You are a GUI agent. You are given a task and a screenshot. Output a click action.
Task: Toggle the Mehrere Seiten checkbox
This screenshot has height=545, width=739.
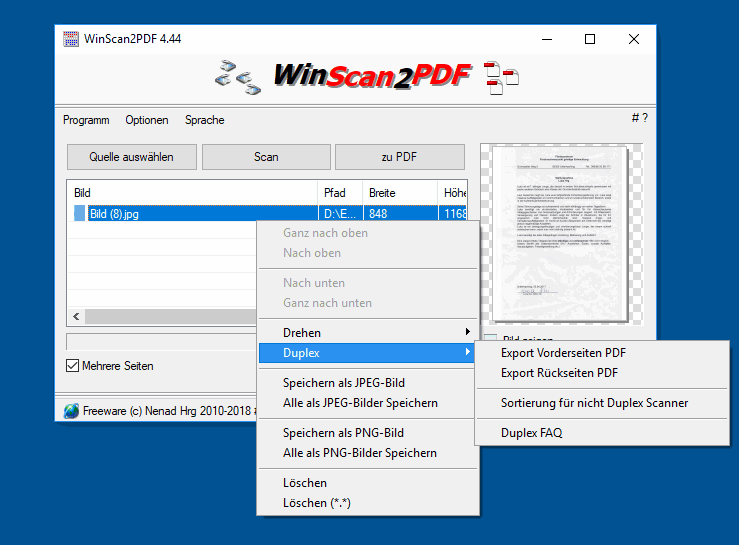coord(72,366)
